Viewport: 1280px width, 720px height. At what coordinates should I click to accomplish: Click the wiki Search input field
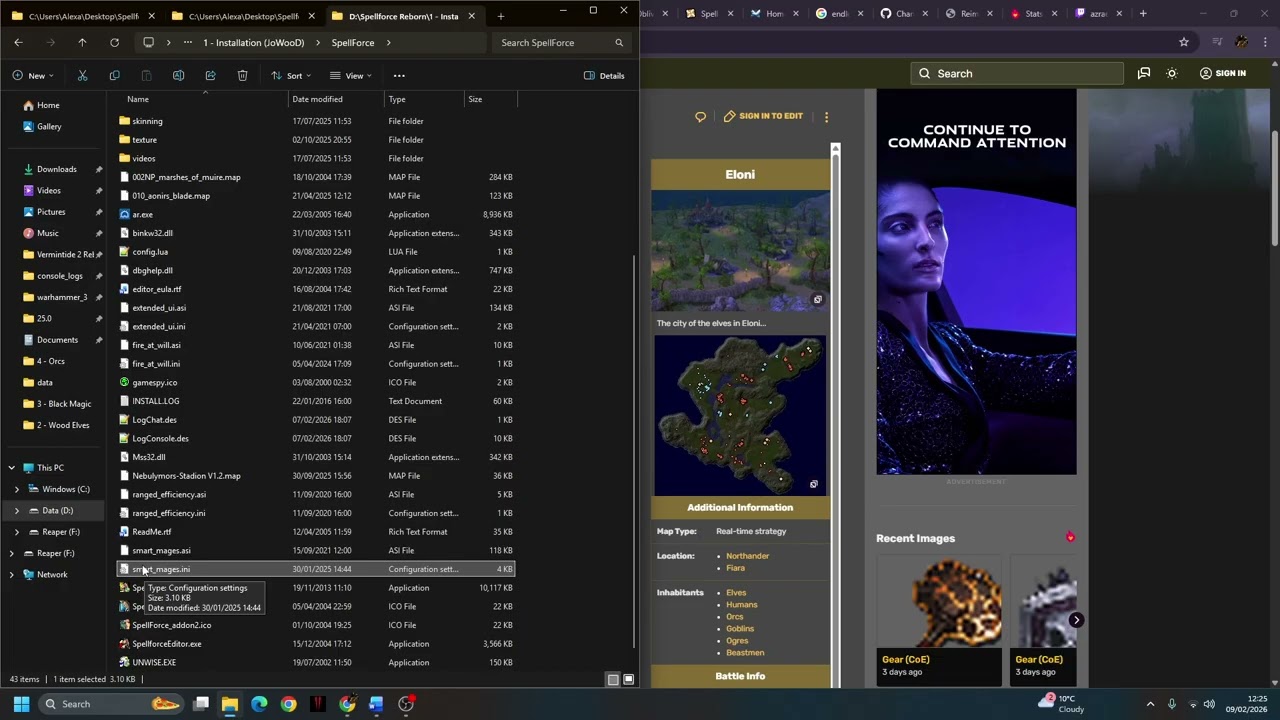pos(1017,73)
